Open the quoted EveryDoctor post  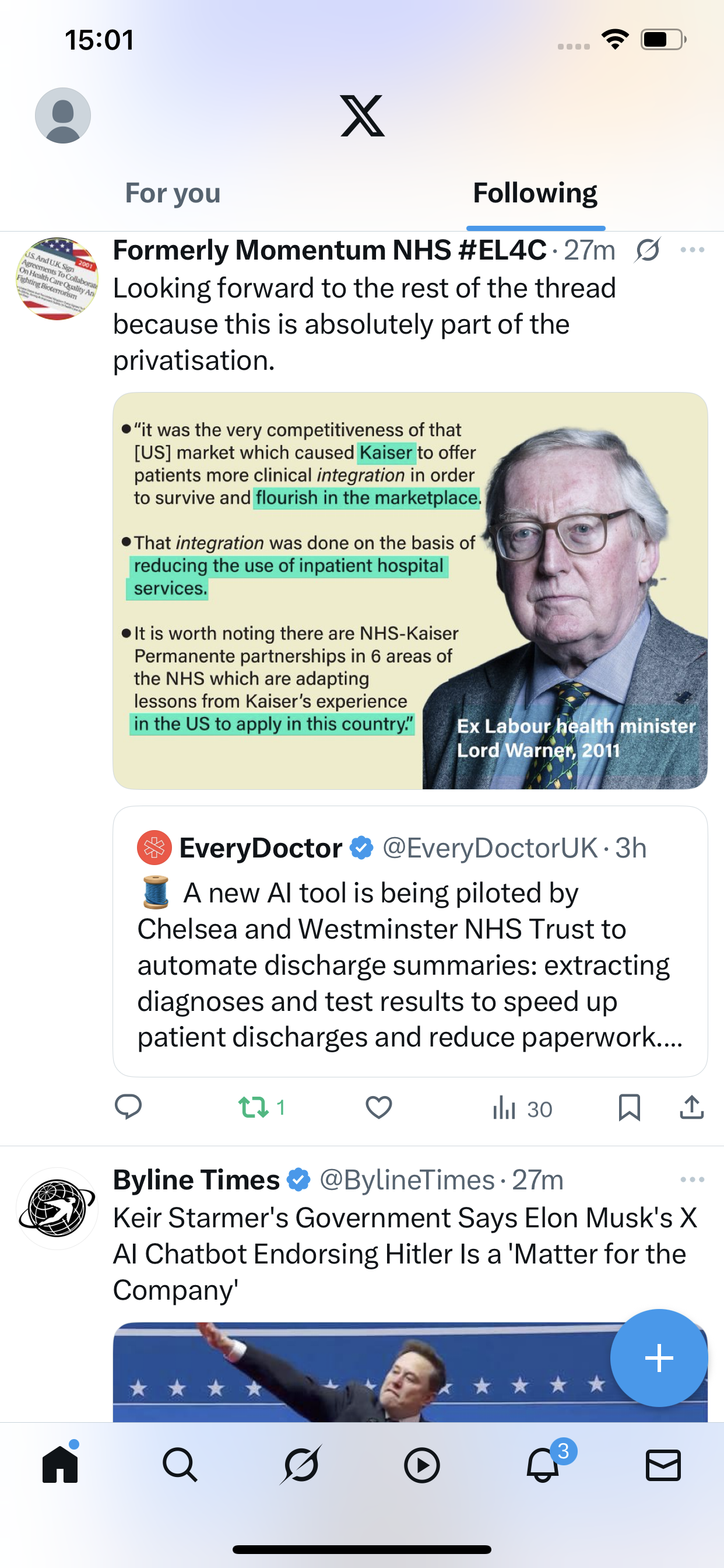[409, 962]
